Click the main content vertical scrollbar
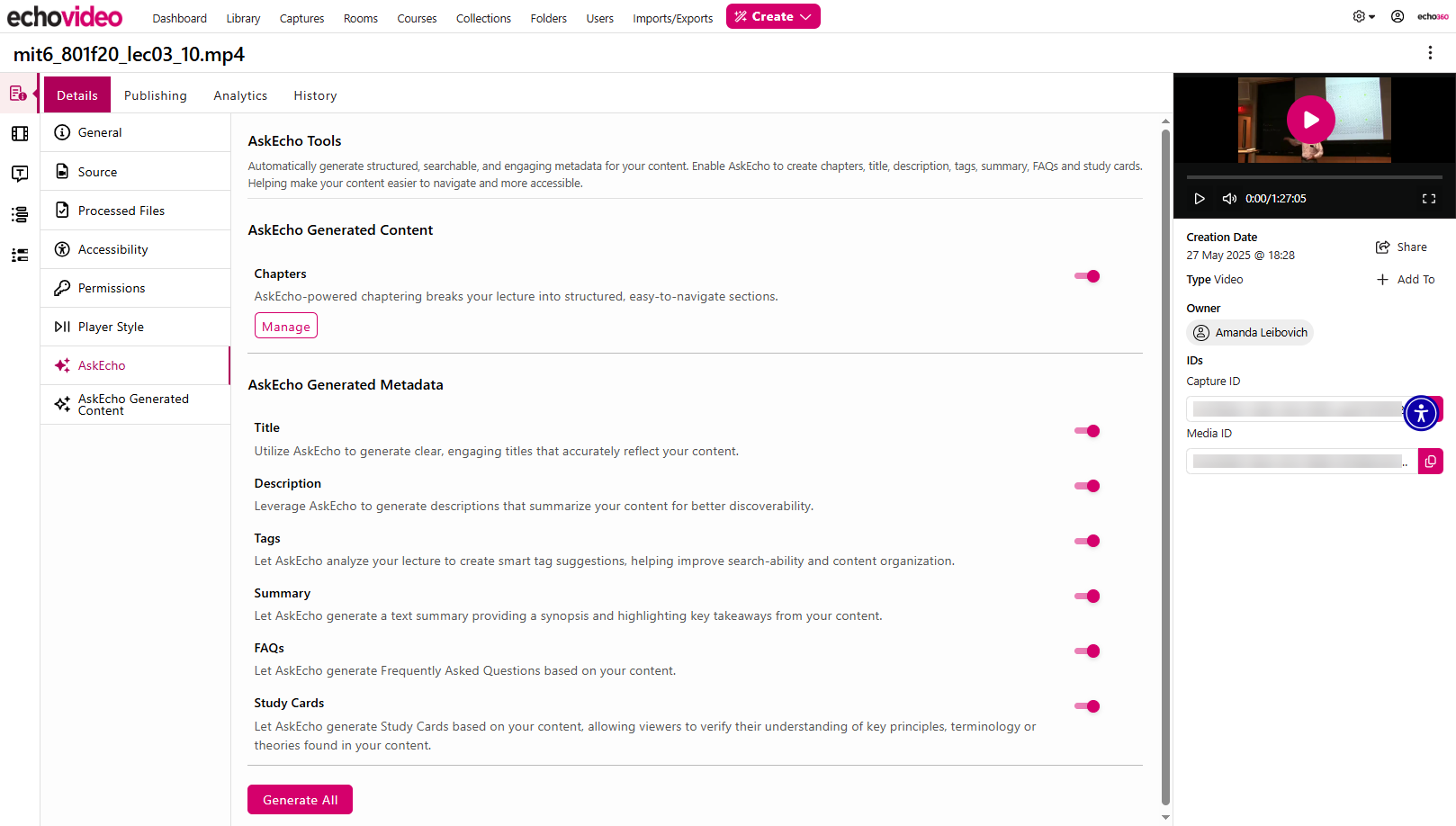 point(1165,468)
